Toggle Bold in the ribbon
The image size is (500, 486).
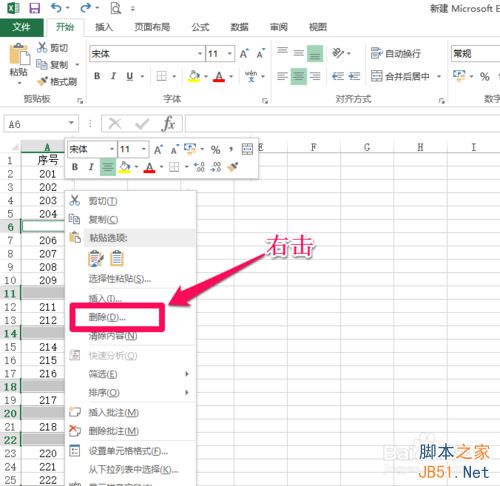pyautogui.click(x=97, y=76)
